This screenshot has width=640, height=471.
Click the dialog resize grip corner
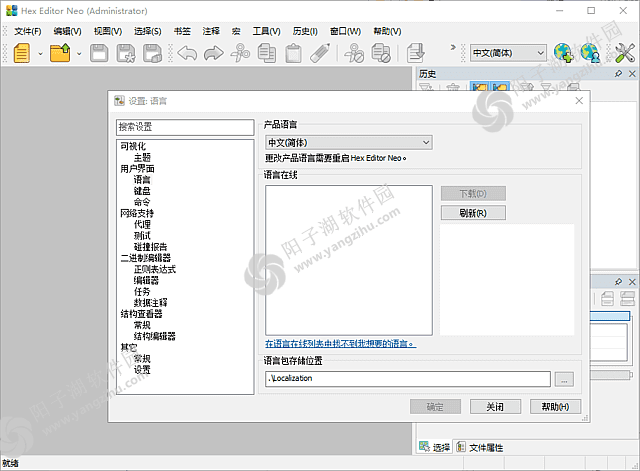585,418
